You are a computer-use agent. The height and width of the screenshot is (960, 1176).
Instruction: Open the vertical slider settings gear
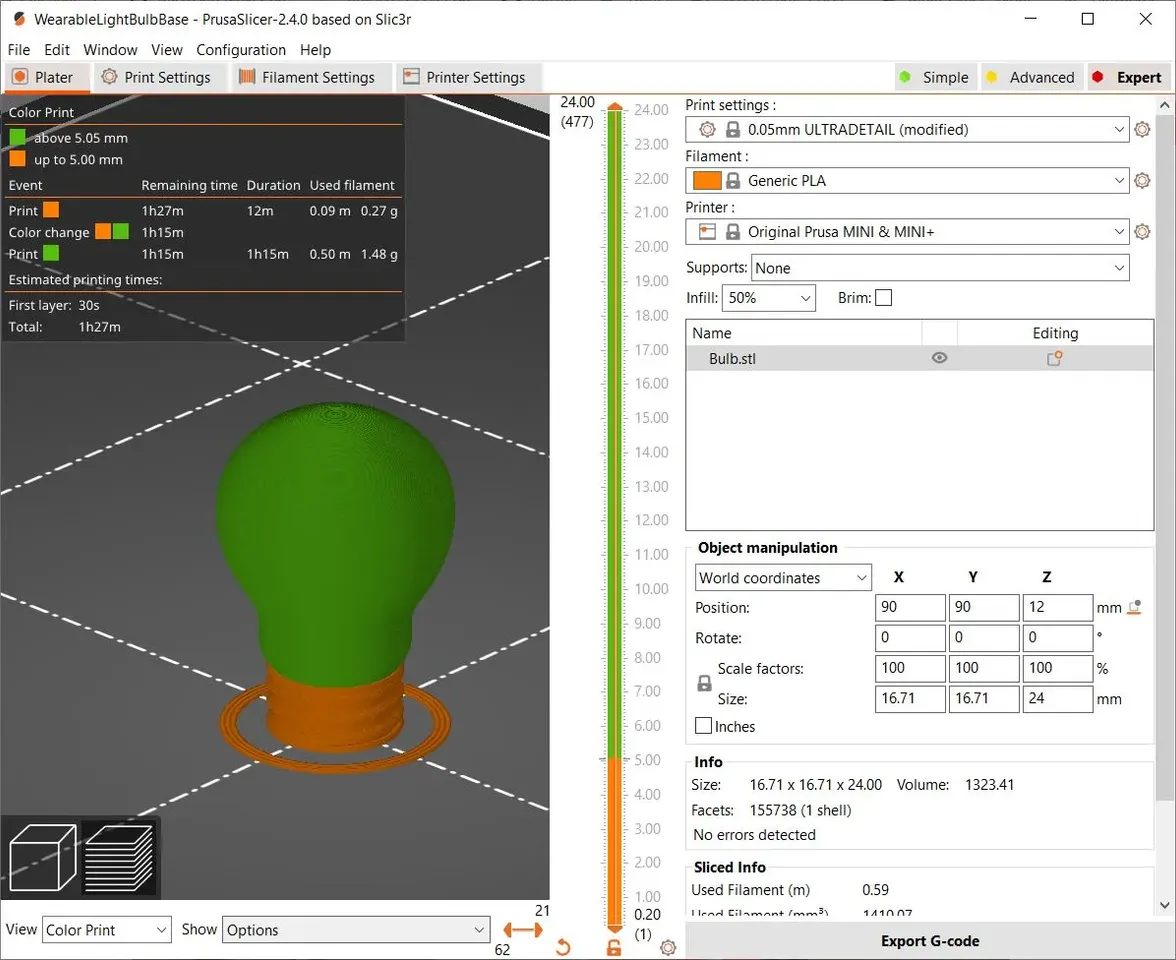click(668, 948)
